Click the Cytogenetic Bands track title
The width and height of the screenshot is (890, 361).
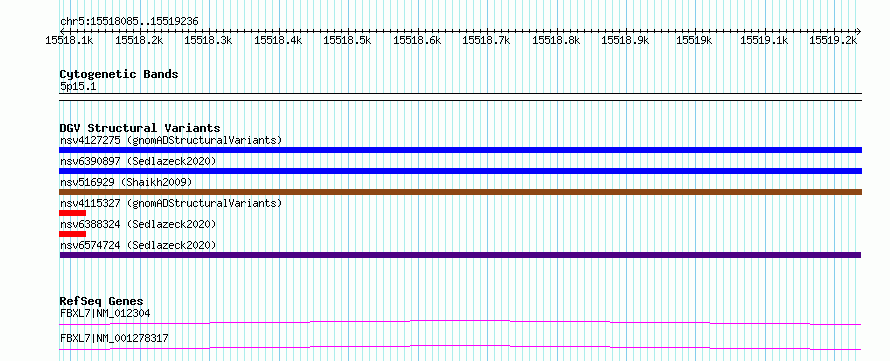click(119, 74)
